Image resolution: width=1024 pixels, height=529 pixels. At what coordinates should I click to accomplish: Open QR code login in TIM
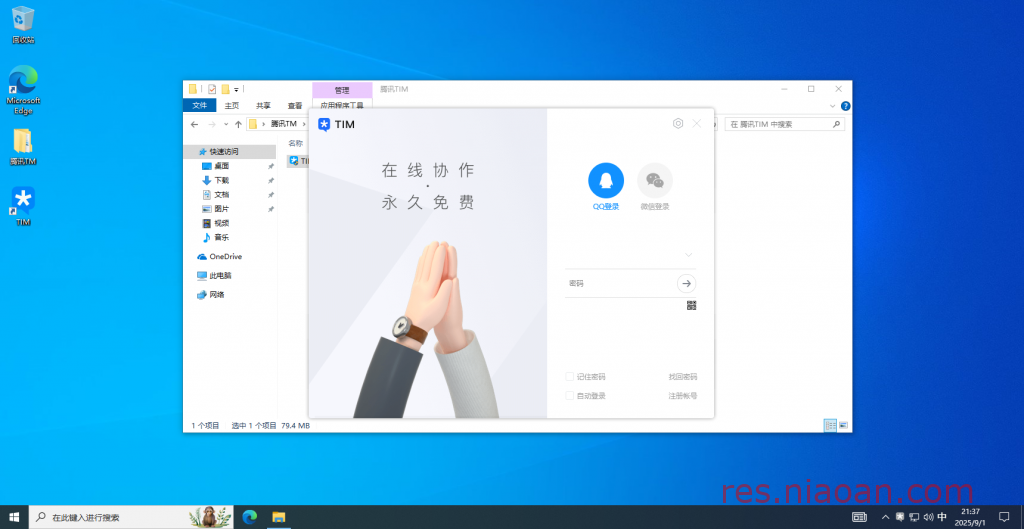[x=692, y=305]
